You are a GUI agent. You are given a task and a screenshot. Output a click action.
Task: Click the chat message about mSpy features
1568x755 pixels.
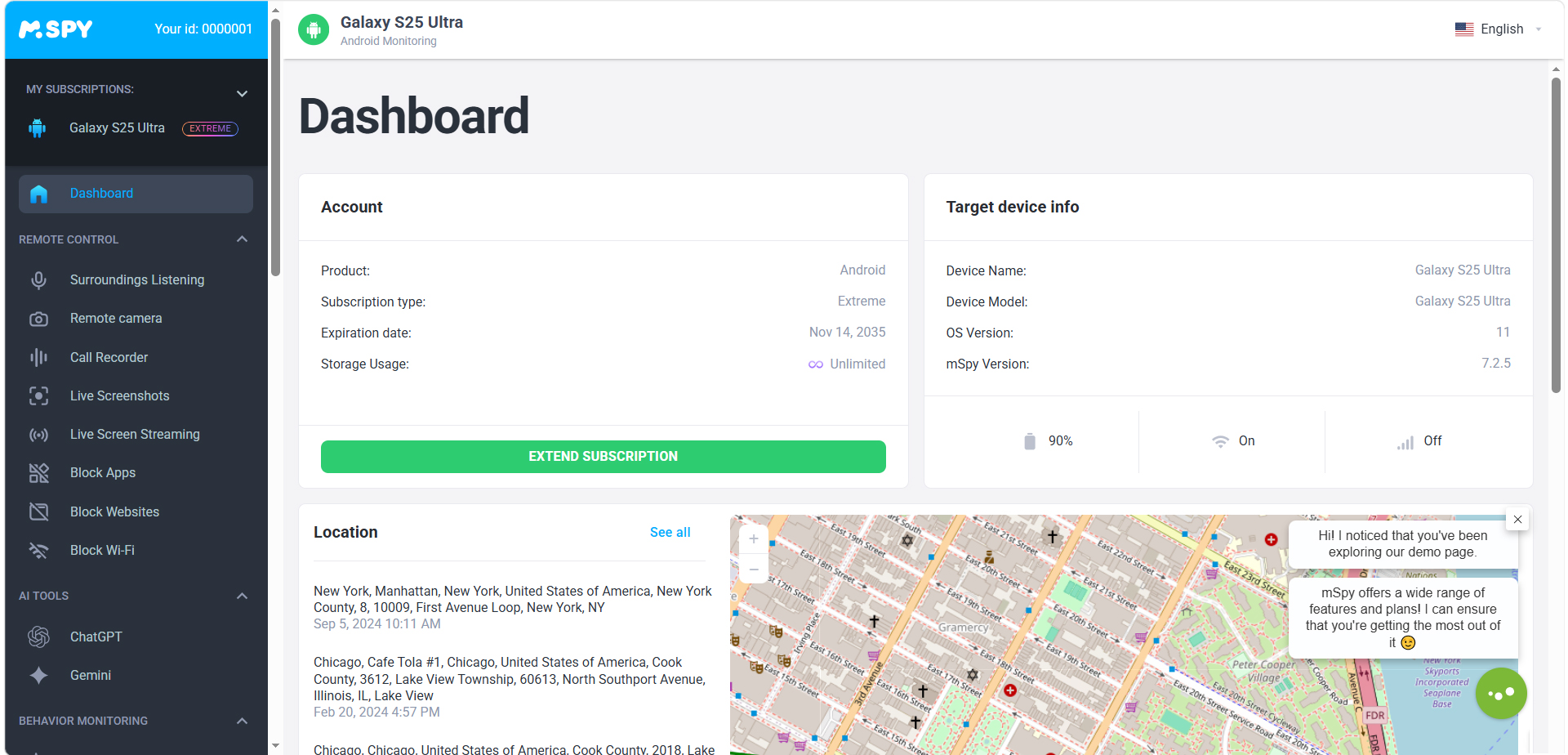[1403, 618]
